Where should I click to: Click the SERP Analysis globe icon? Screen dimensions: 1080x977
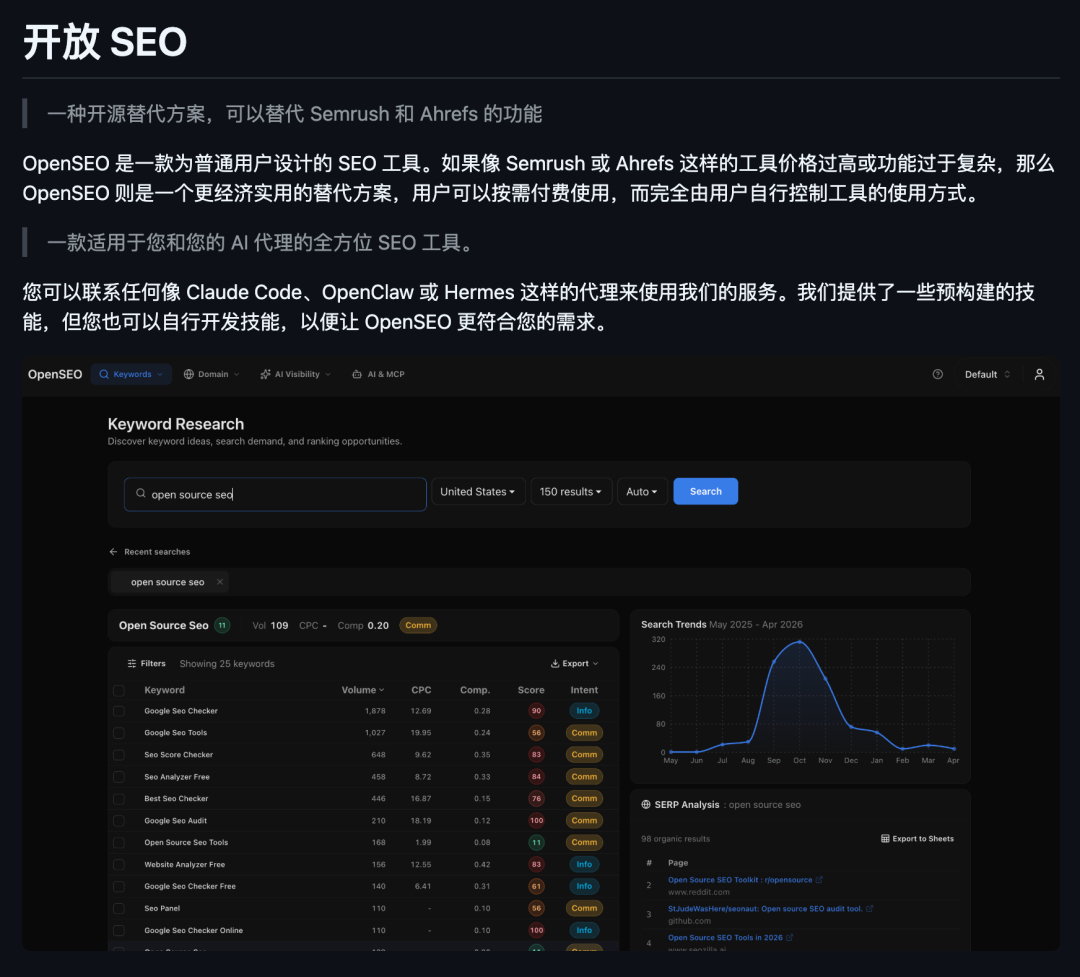pyautogui.click(x=646, y=805)
